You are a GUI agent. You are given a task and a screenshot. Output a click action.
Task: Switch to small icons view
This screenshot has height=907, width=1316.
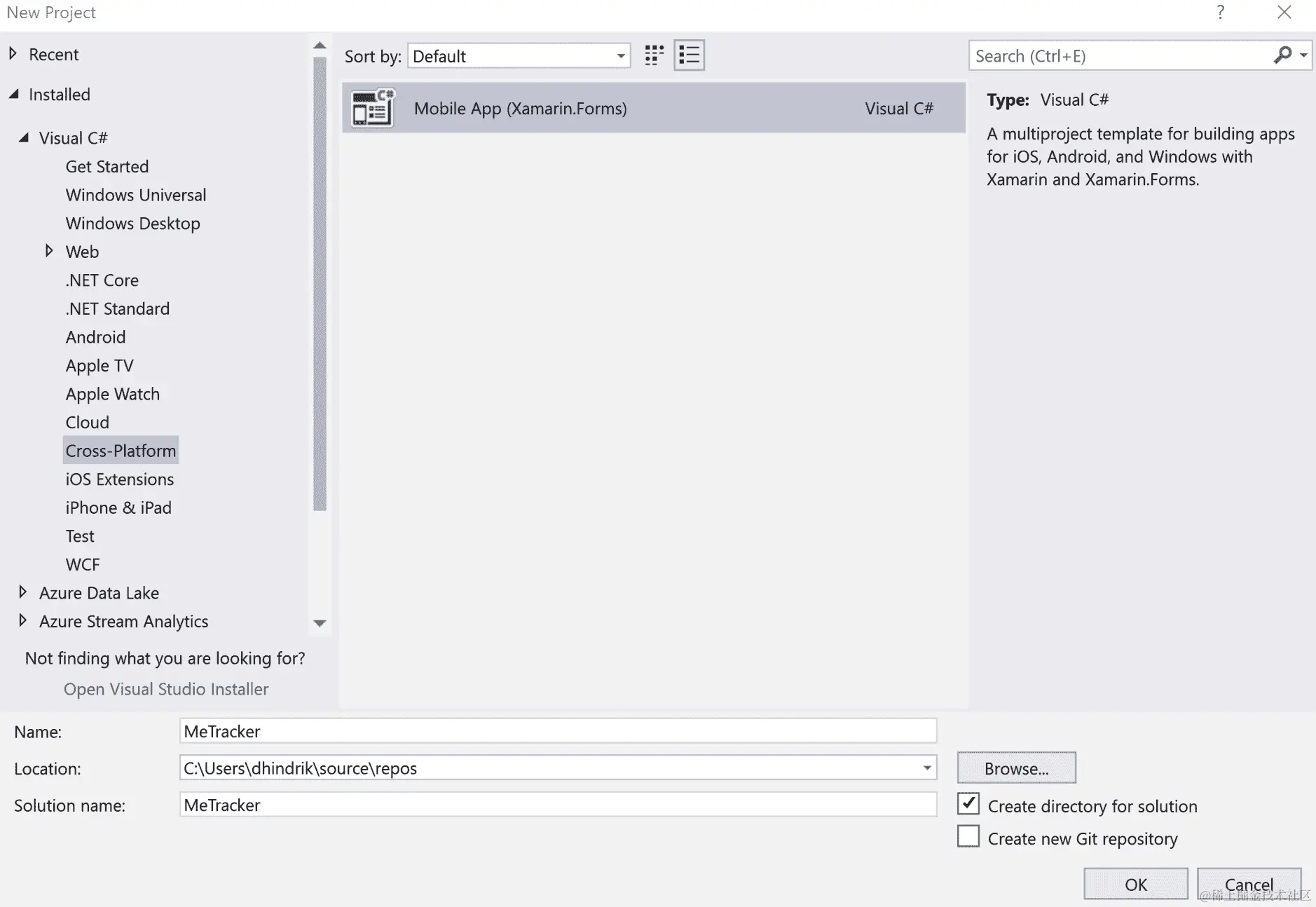(654, 55)
